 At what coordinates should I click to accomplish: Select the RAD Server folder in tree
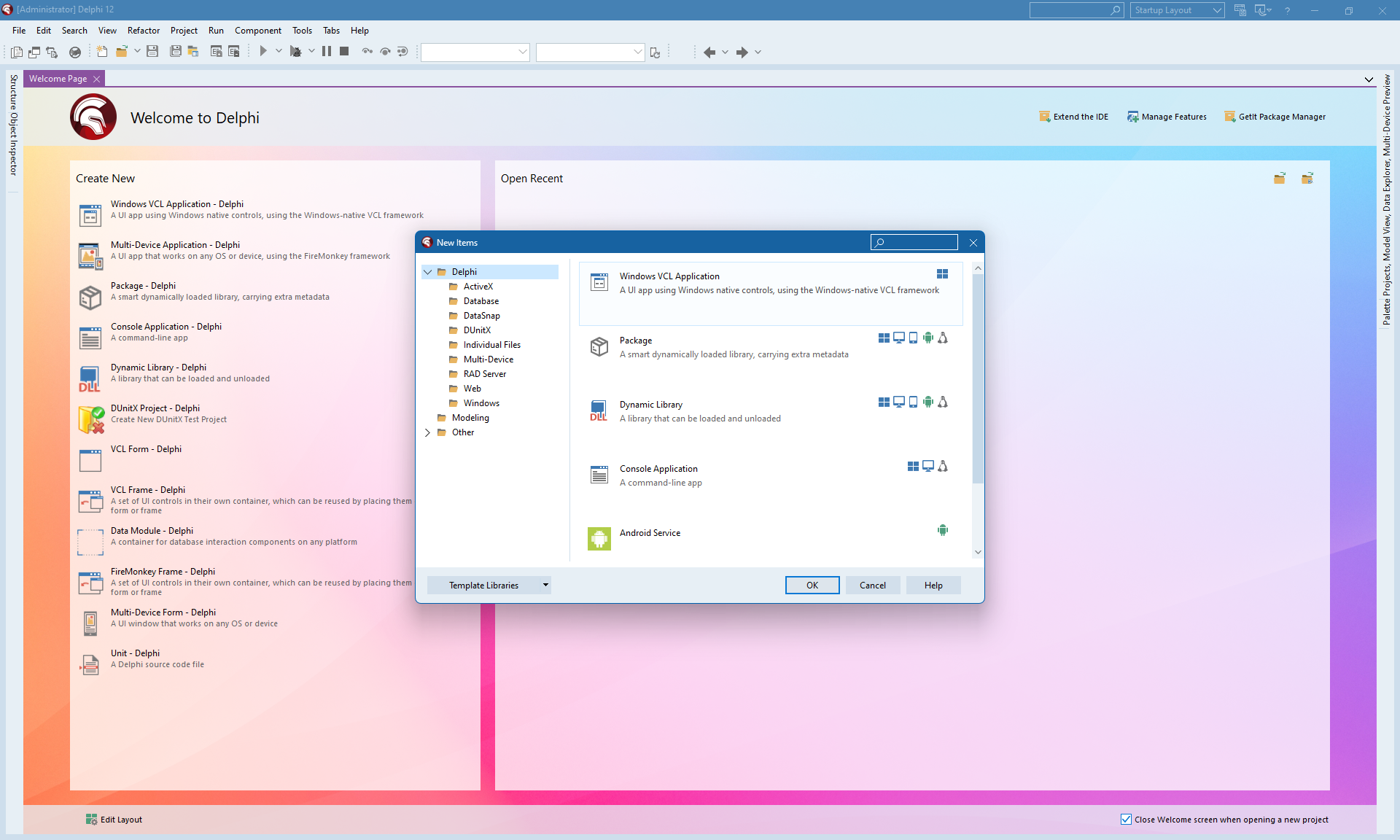[485, 374]
